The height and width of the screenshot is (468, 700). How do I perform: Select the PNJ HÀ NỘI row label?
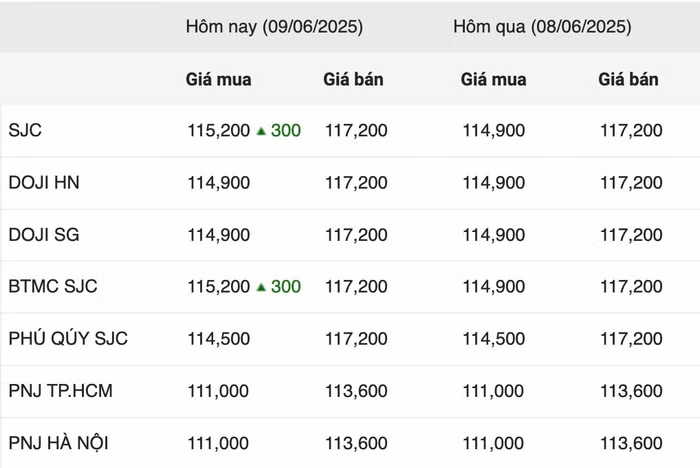[59, 443]
